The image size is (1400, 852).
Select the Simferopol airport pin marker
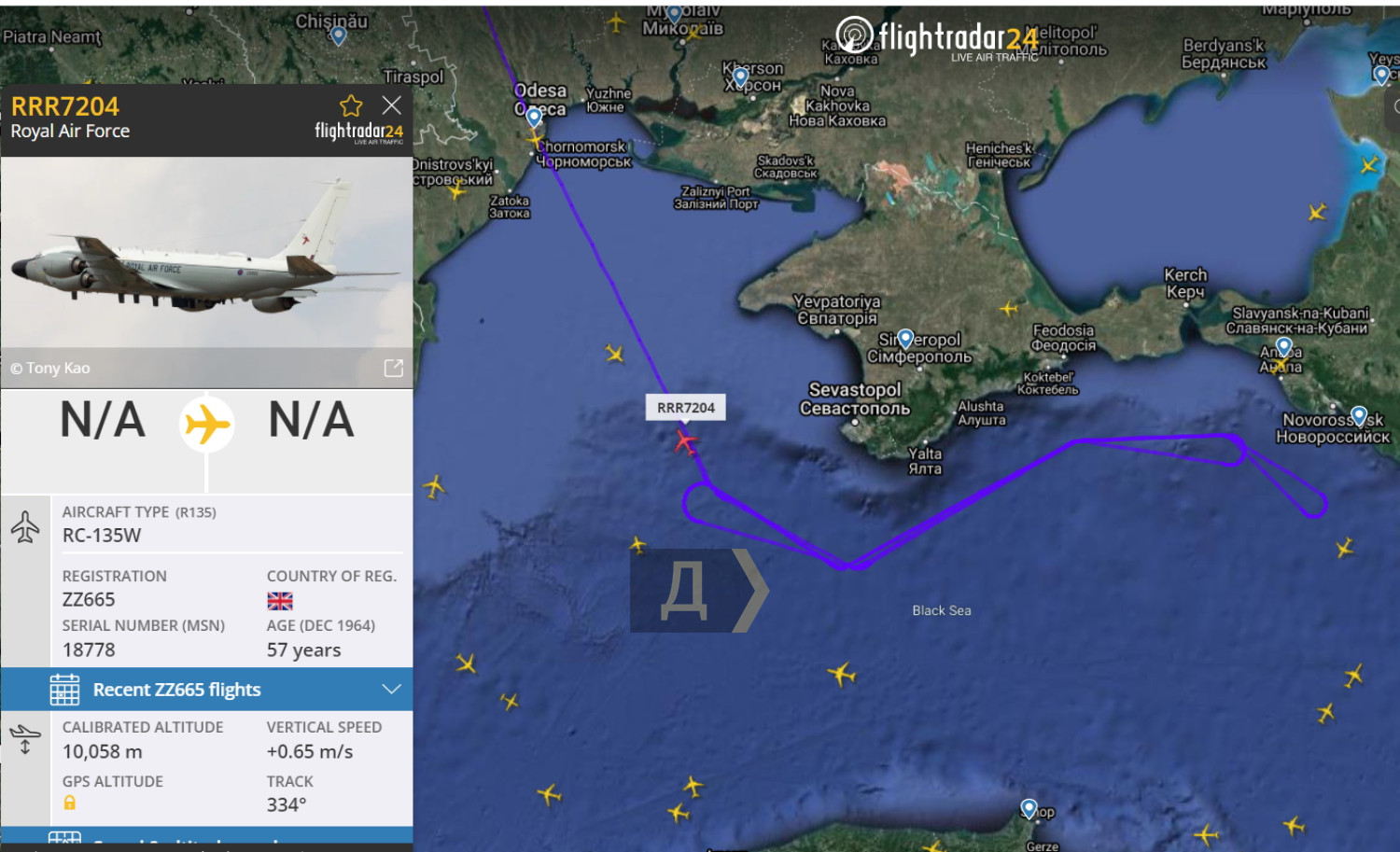905,339
